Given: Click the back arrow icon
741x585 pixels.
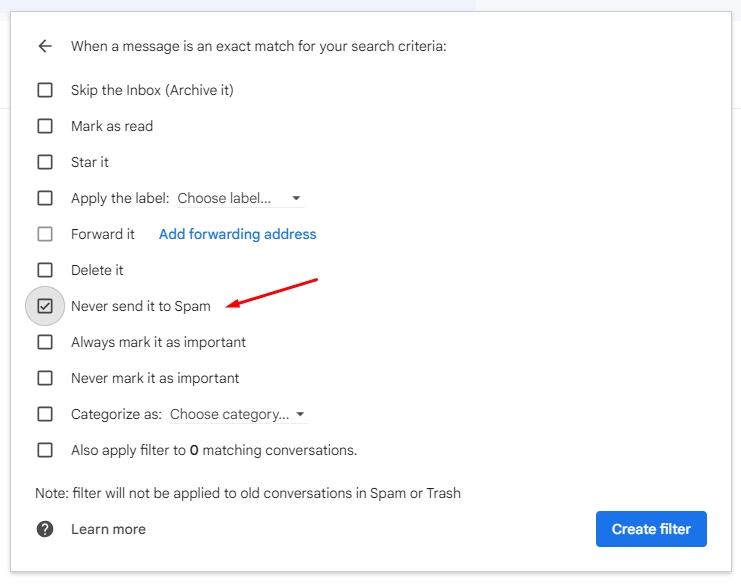Looking at the screenshot, I should pyautogui.click(x=44, y=46).
